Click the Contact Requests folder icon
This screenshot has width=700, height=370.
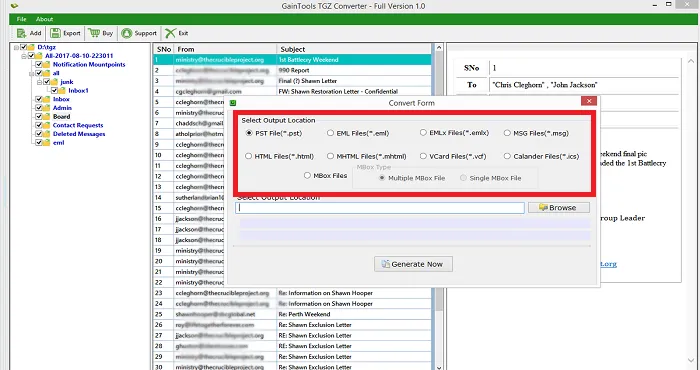pos(46,125)
